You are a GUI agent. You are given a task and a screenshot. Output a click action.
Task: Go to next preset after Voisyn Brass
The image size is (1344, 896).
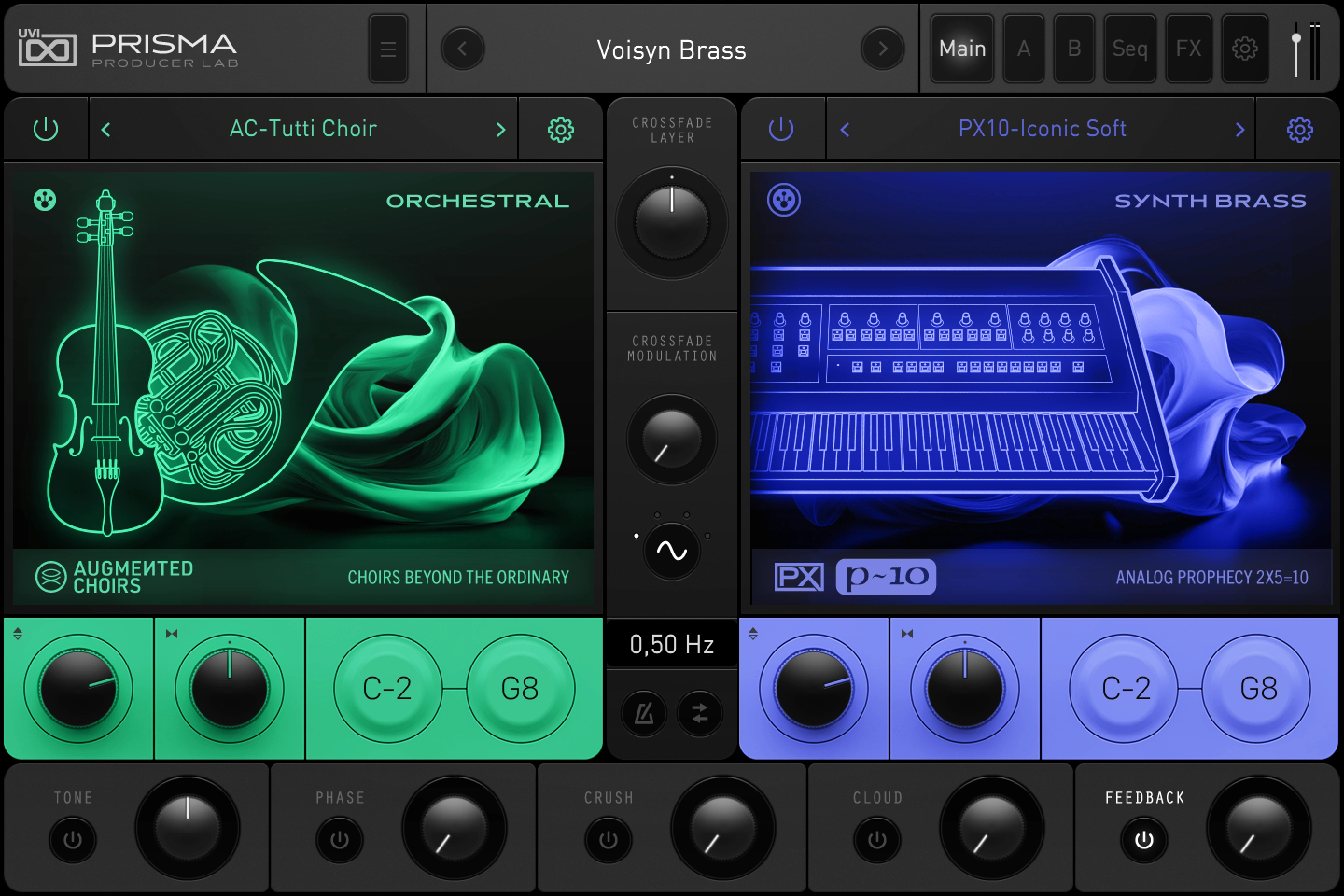coord(882,49)
